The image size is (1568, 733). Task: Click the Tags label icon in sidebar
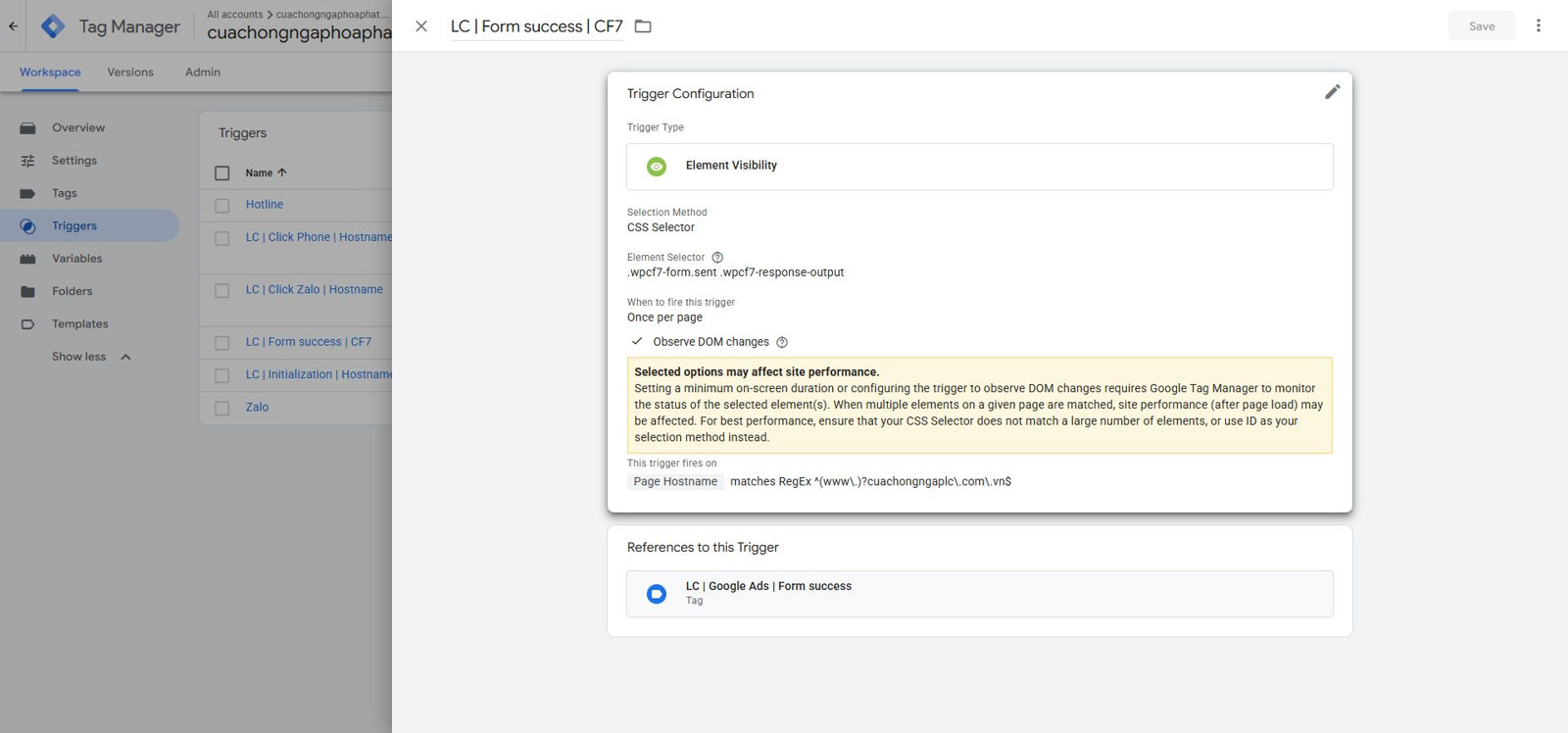(27, 194)
